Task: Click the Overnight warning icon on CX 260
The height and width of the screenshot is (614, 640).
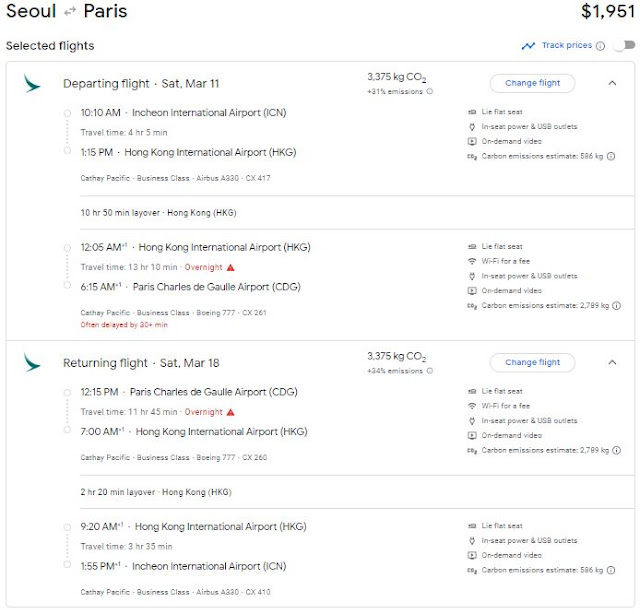Action: click(x=230, y=412)
